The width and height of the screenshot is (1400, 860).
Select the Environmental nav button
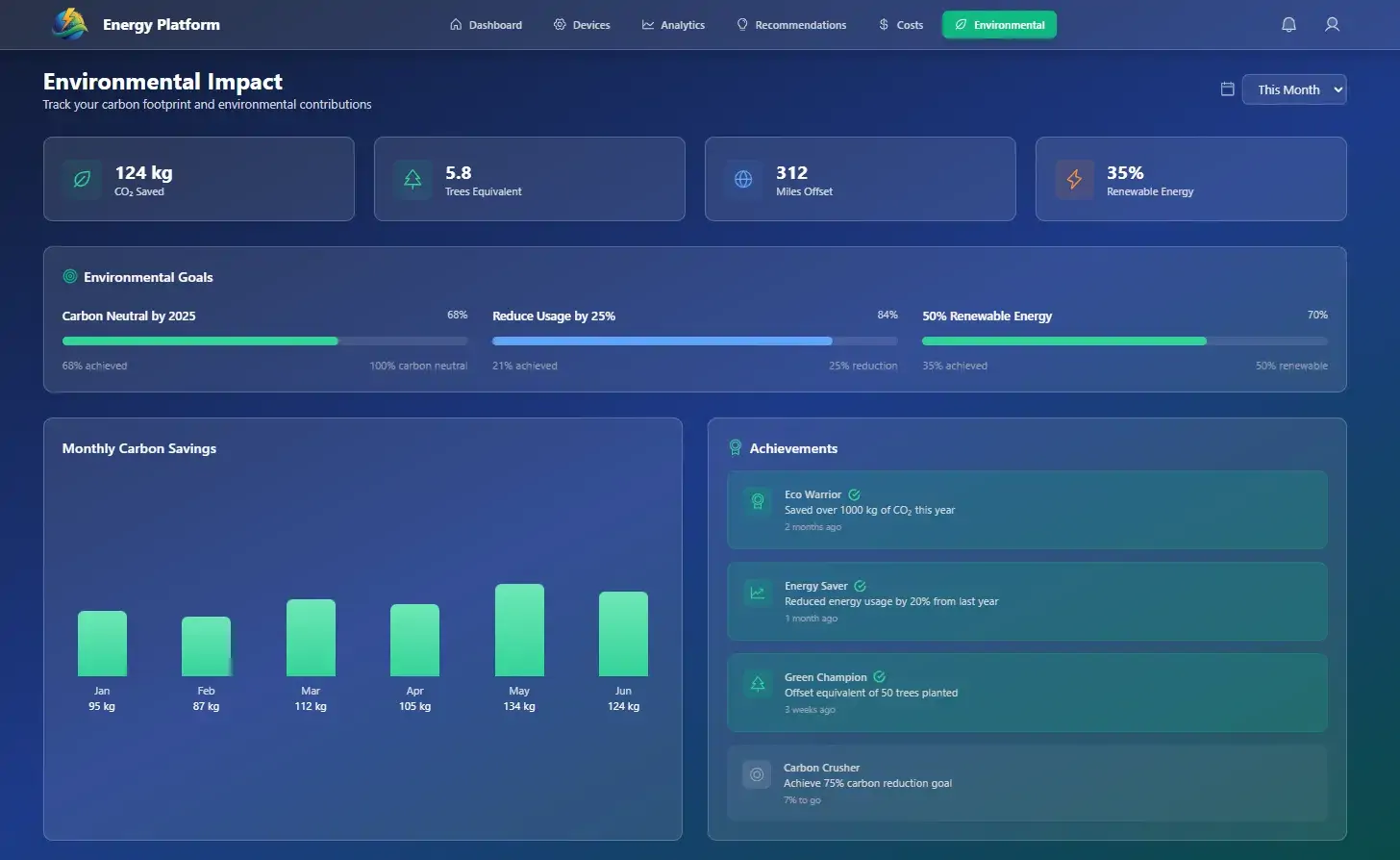click(999, 25)
